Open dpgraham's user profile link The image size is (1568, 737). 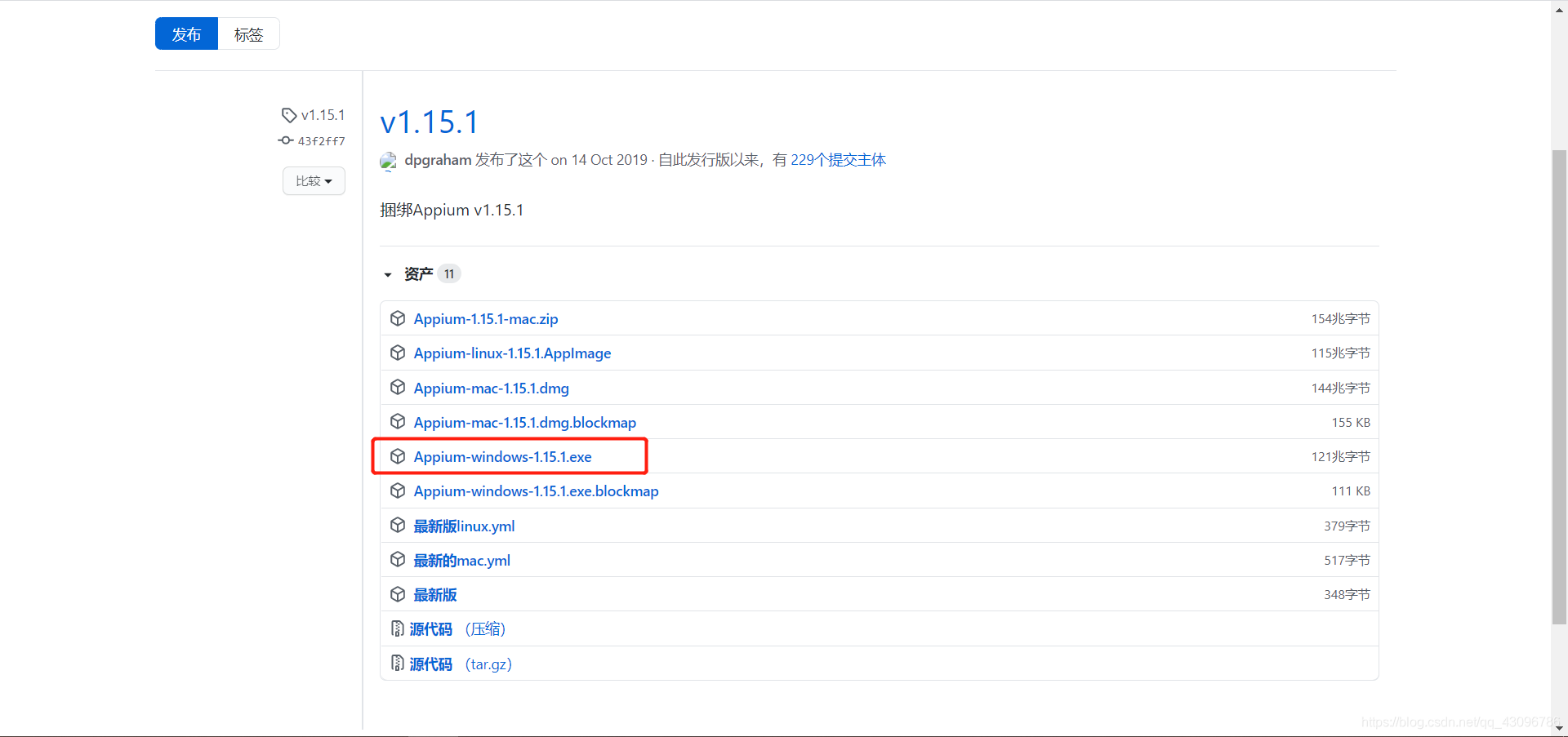click(438, 160)
